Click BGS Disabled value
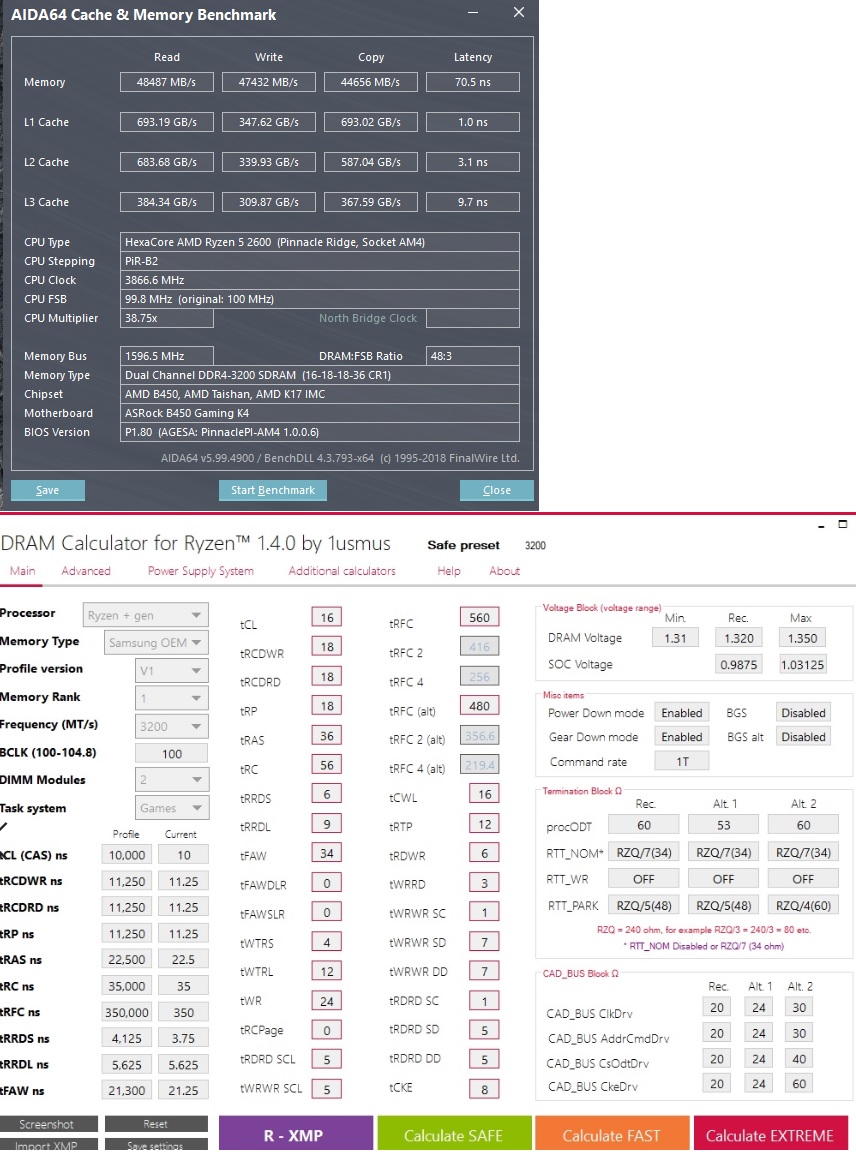The image size is (856, 1154). pos(803,712)
